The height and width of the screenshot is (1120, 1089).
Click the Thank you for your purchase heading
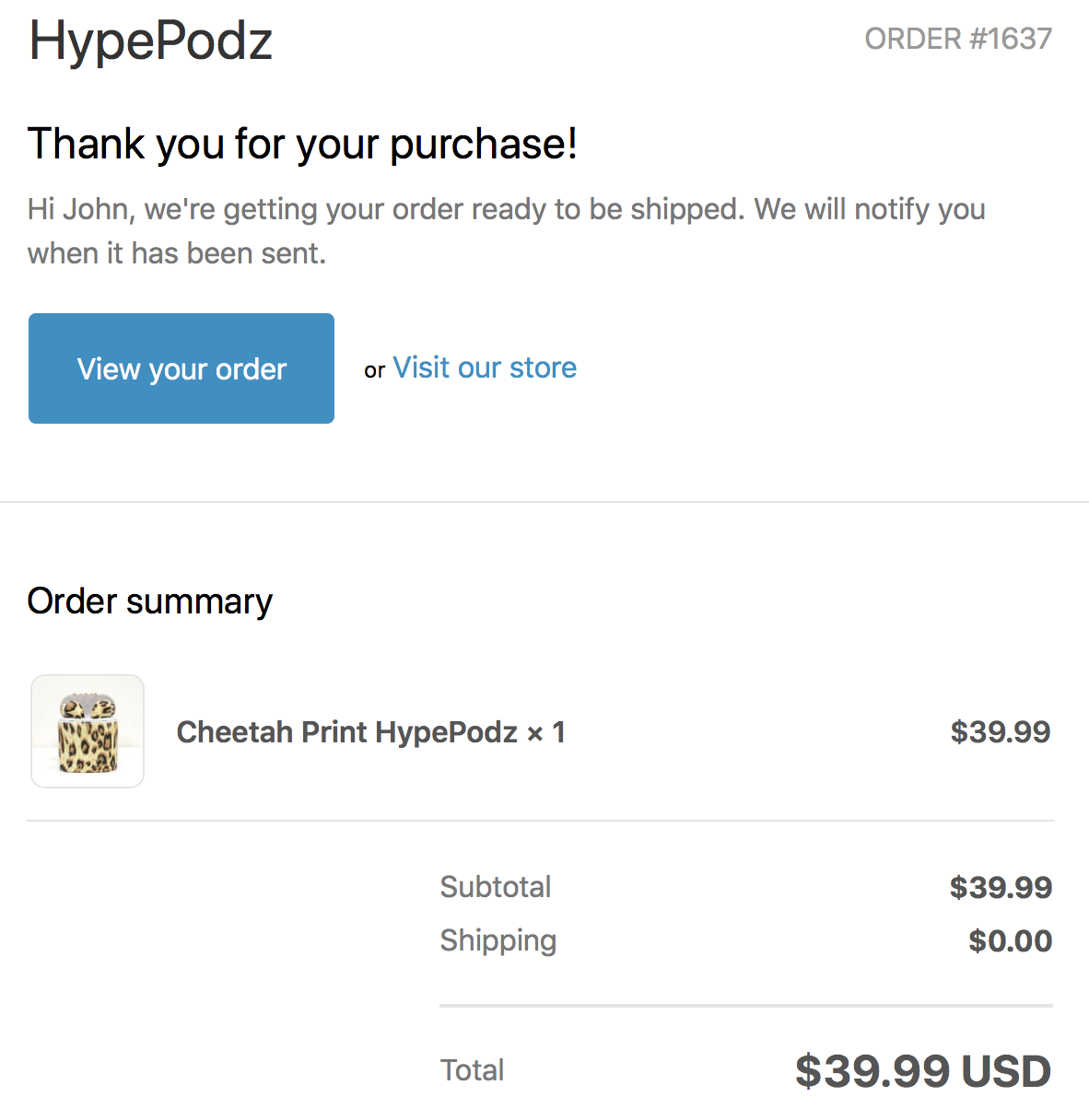[303, 144]
